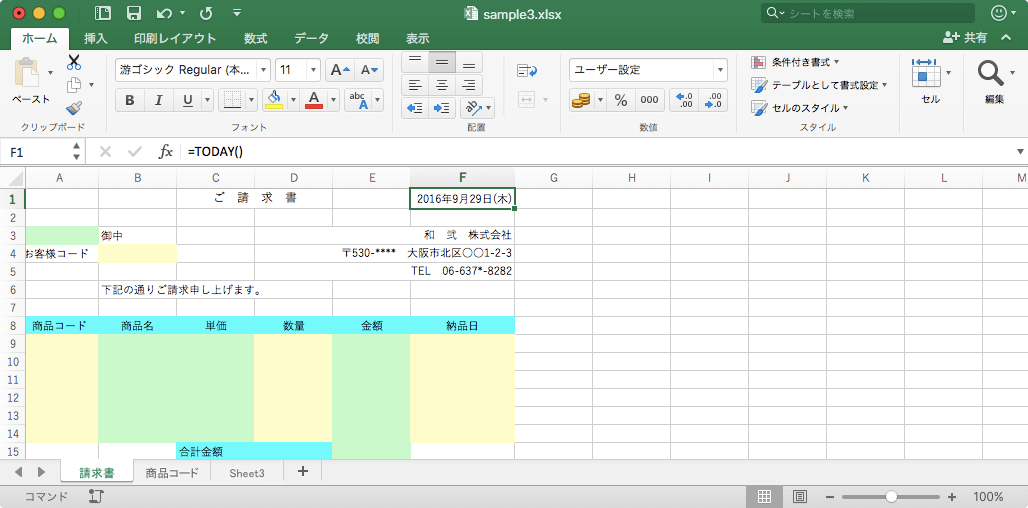Switch to the Sheet3 sheet tab
1028x508 pixels.
coord(247,473)
